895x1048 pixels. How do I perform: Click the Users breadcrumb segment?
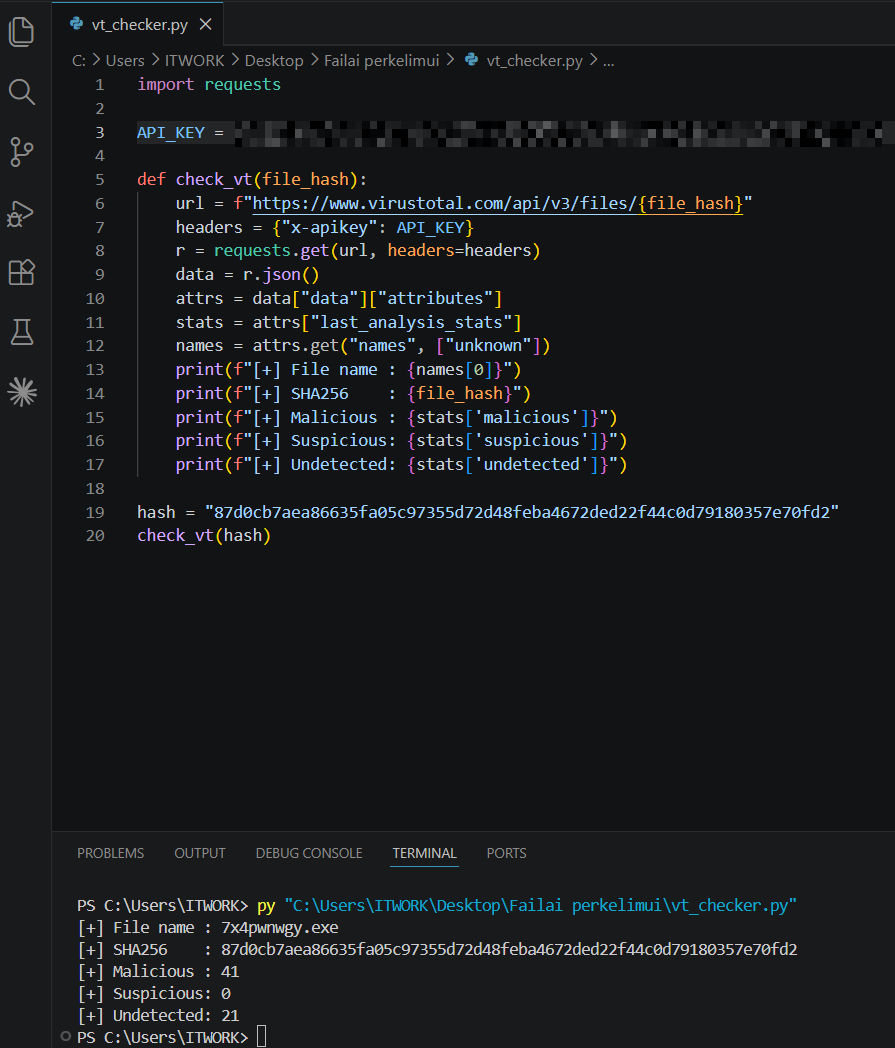click(x=125, y=61)
